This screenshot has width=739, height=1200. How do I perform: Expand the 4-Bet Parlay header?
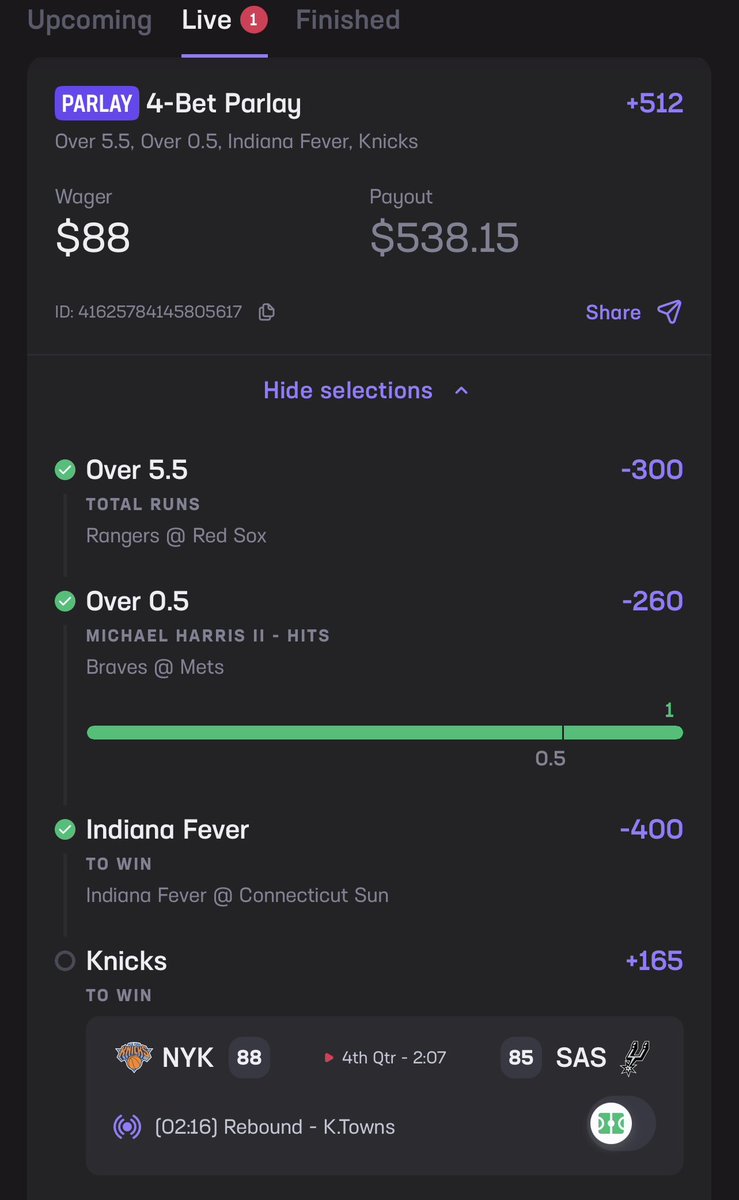tap(223, 103)
